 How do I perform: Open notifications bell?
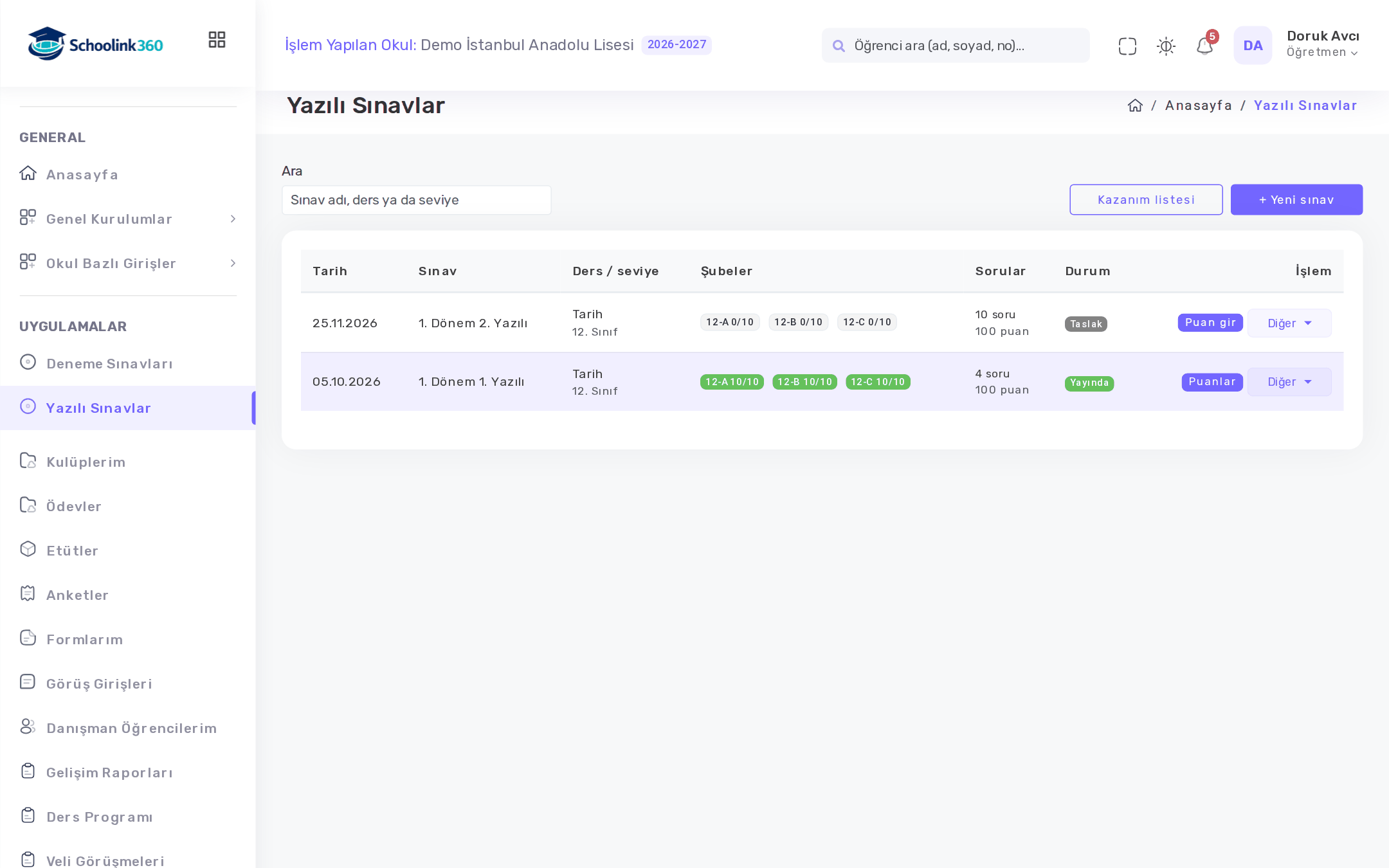pyautogui.click(x=1204, y=46)
